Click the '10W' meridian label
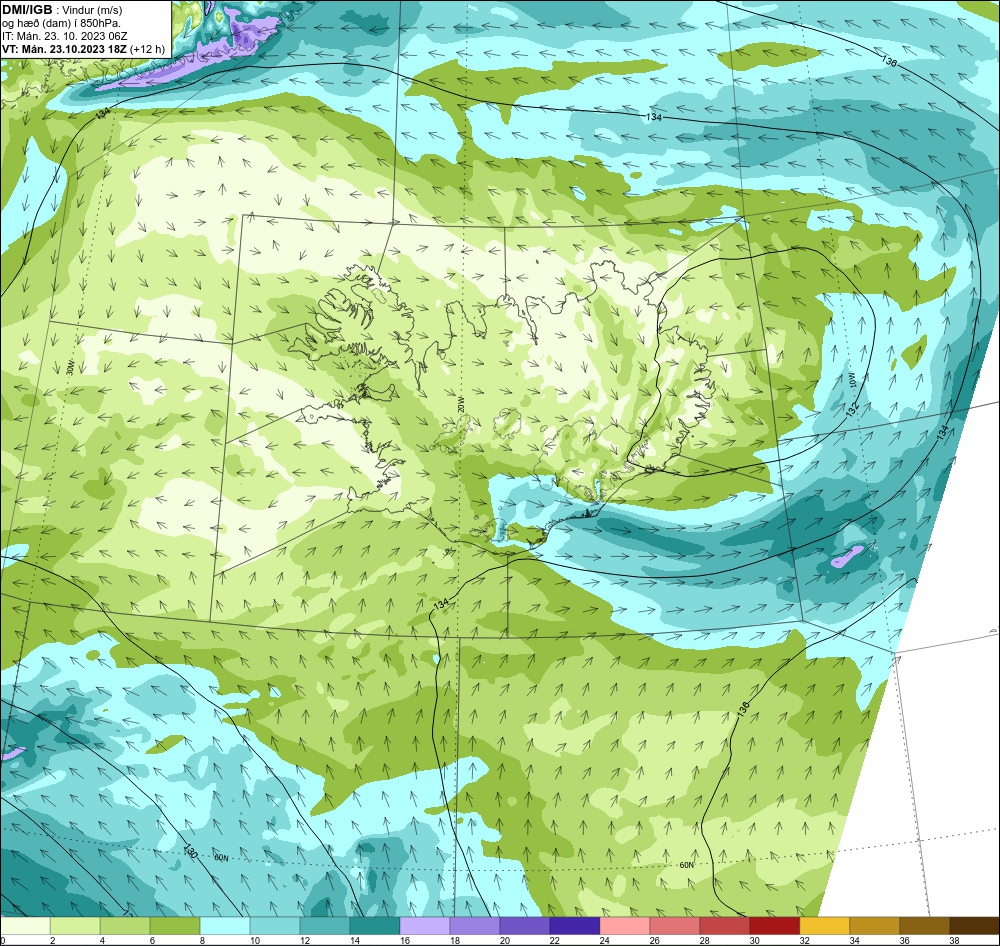The width and height of the screenshot is (1000, 946). [x=851, y=380]
